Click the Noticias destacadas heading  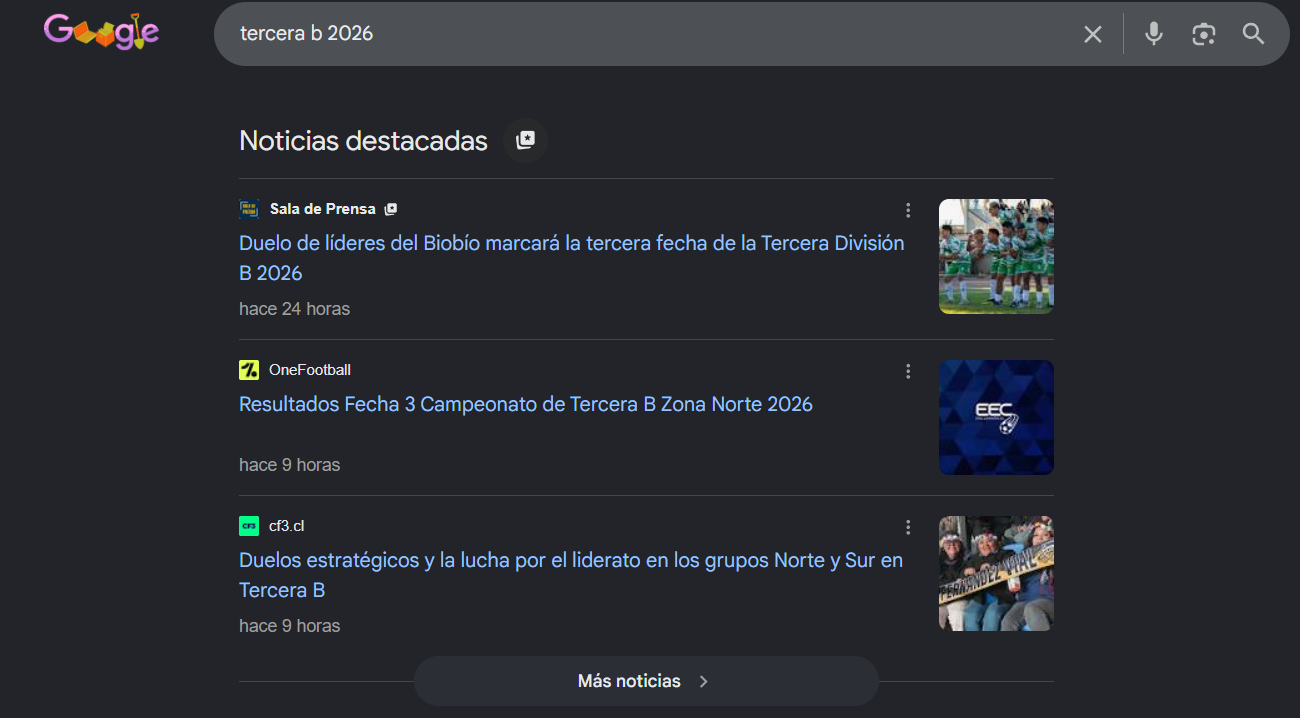(x=364, y=141)
